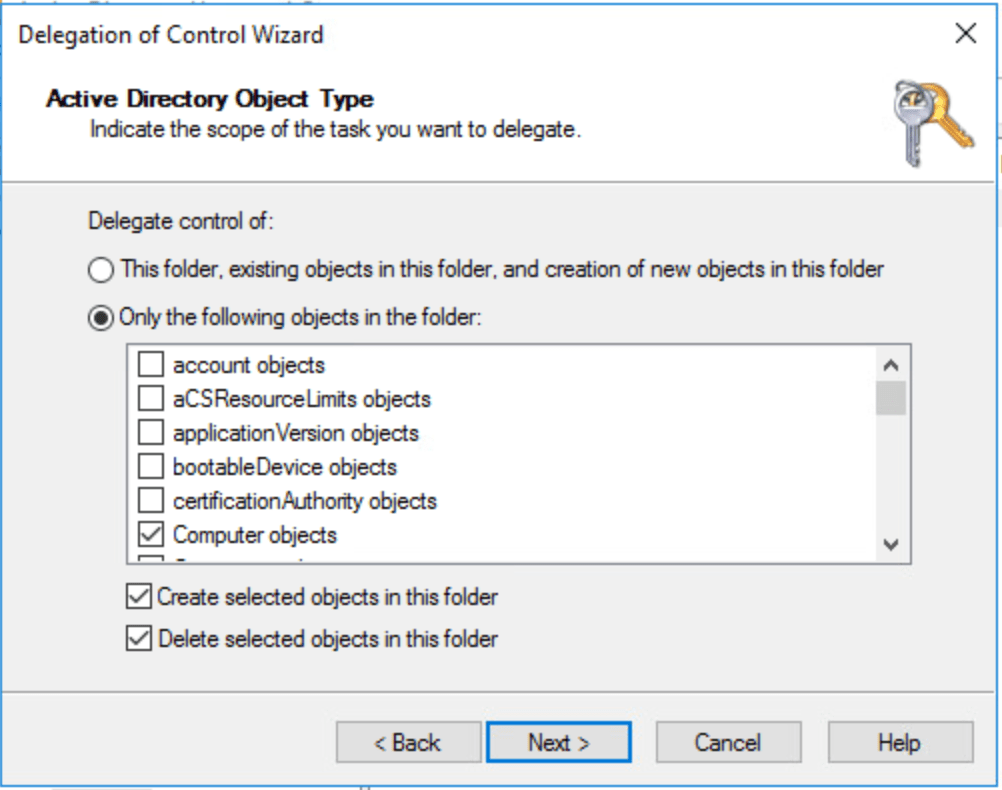Select 'This folder, existing objects' radio option

point(102,269)
